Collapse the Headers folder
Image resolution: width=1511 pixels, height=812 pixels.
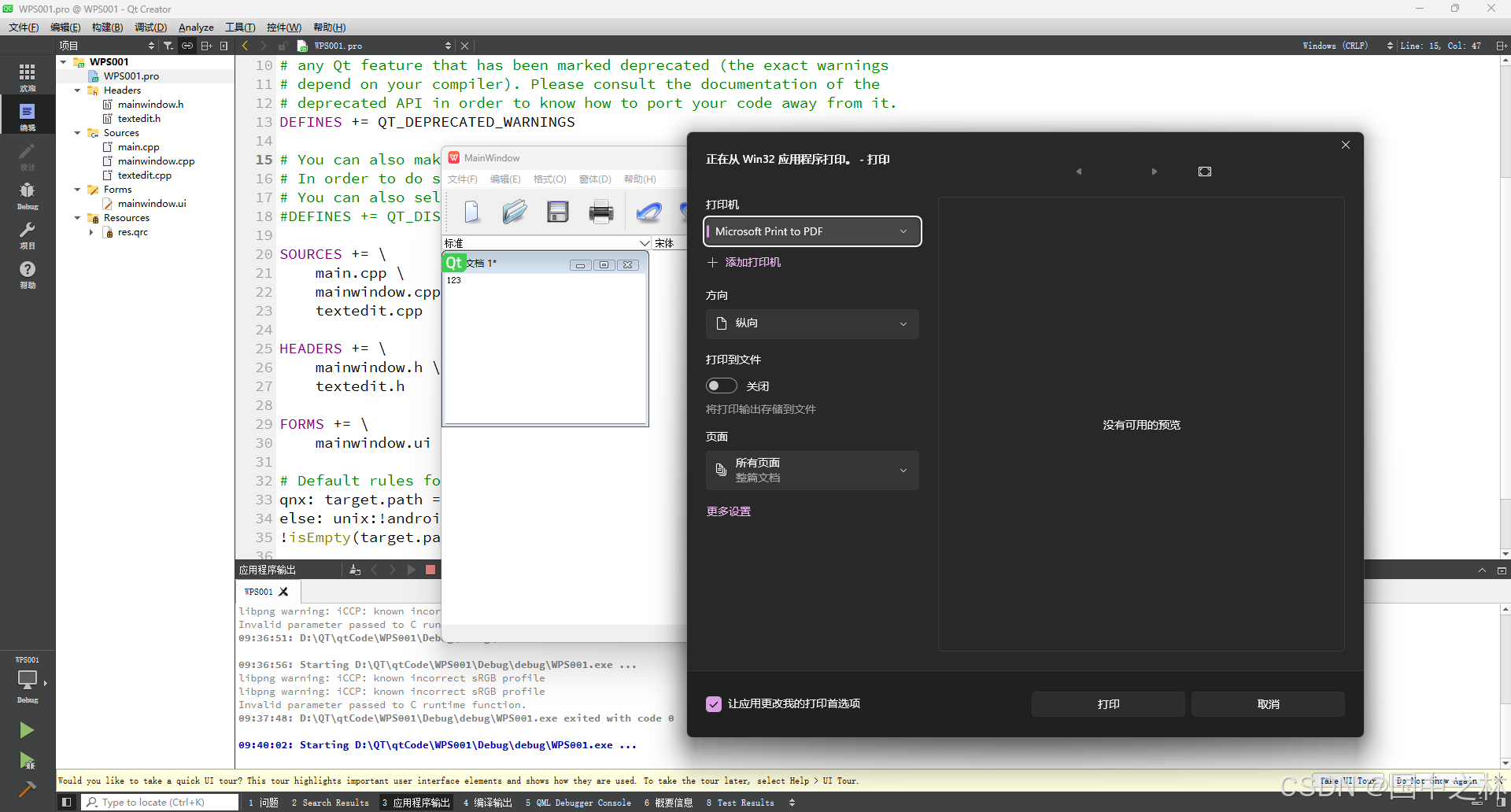(77, 90)
